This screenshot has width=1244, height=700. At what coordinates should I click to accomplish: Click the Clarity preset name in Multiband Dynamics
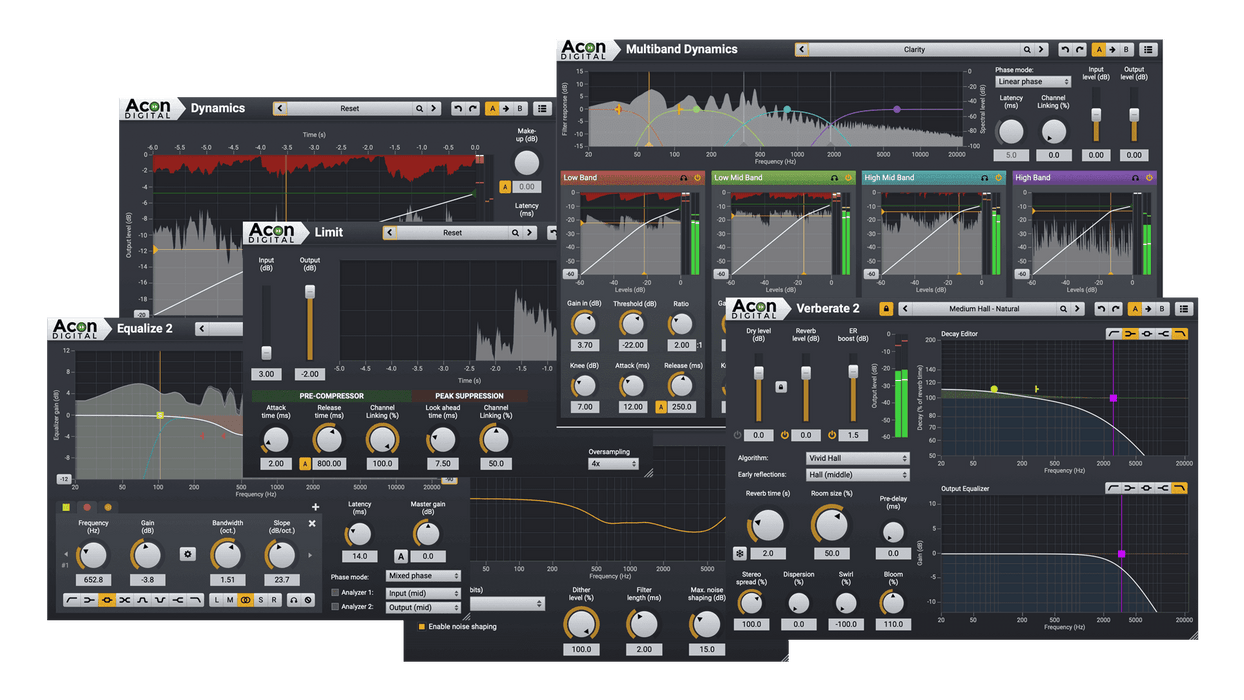click(x=914, y=49)
